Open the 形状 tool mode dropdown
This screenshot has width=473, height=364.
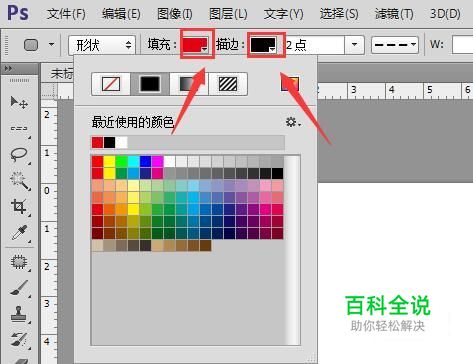point(102,45)
